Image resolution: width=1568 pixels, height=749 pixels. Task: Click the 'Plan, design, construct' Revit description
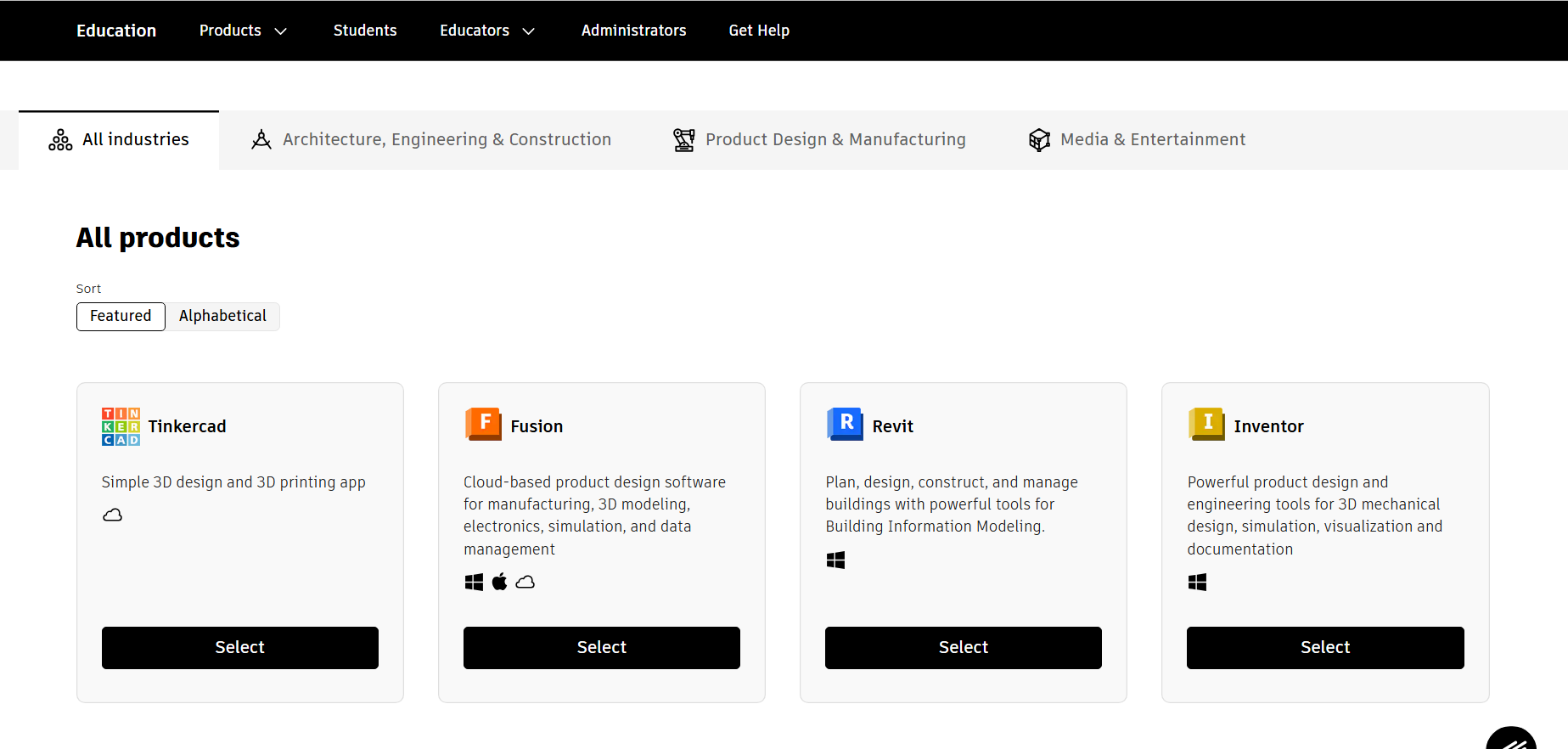pyautogui.click(x=952, y=504)
